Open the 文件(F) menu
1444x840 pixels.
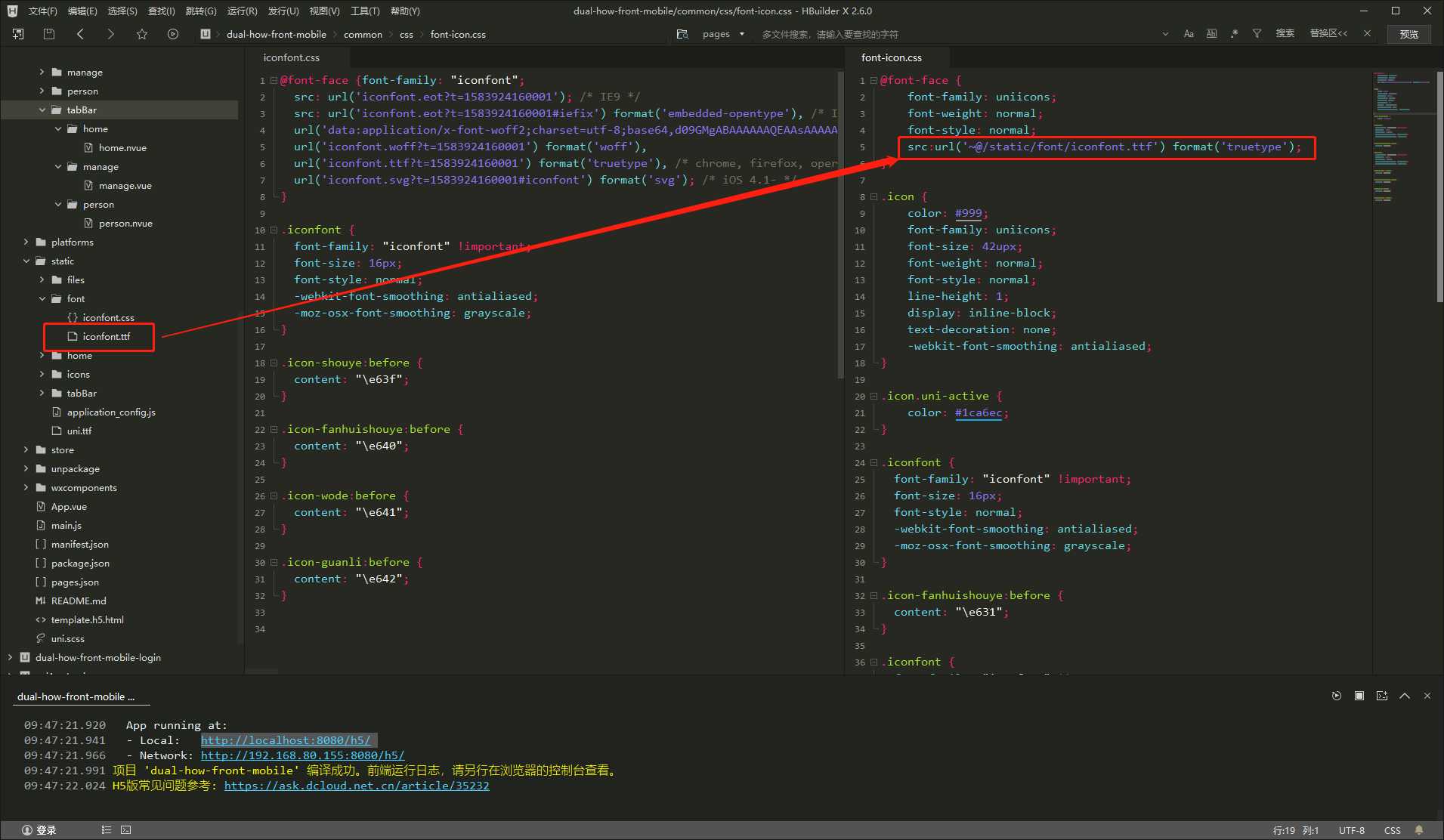tap(42, 11)
